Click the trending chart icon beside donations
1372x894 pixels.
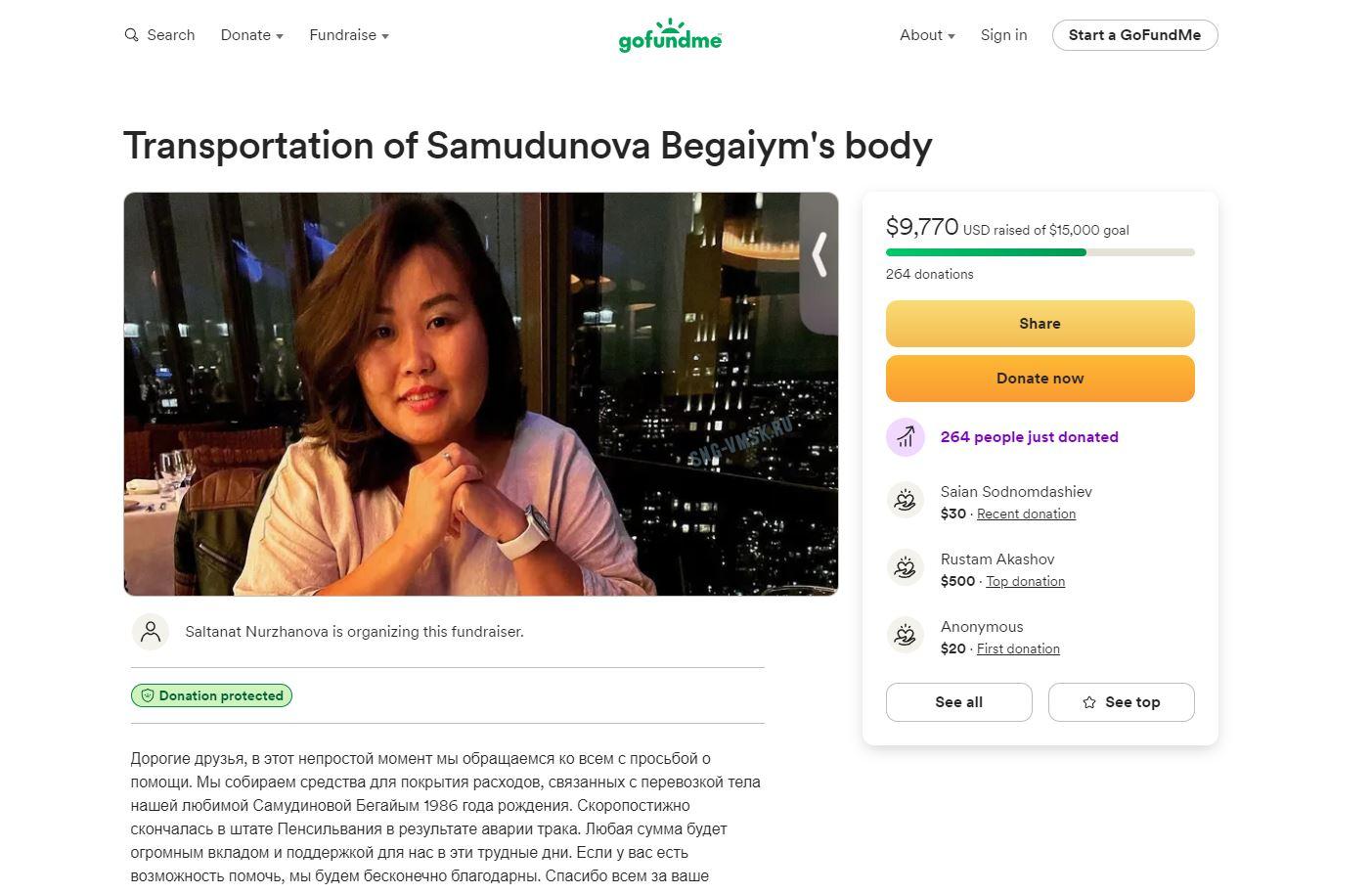(x=906, y=437)
